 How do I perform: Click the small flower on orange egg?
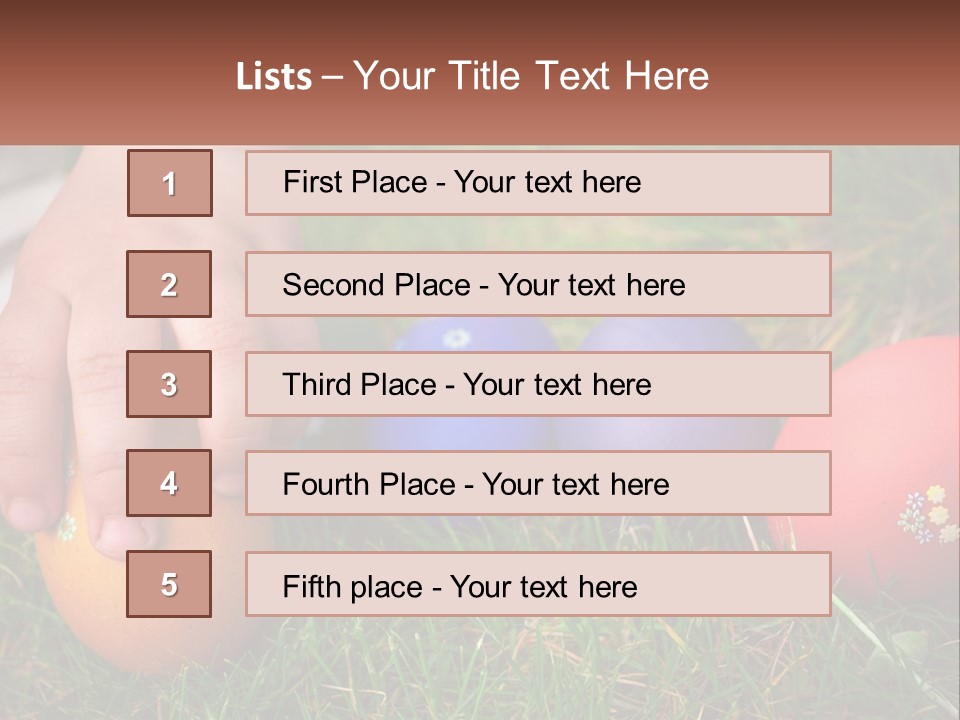(x=67, y=525)
